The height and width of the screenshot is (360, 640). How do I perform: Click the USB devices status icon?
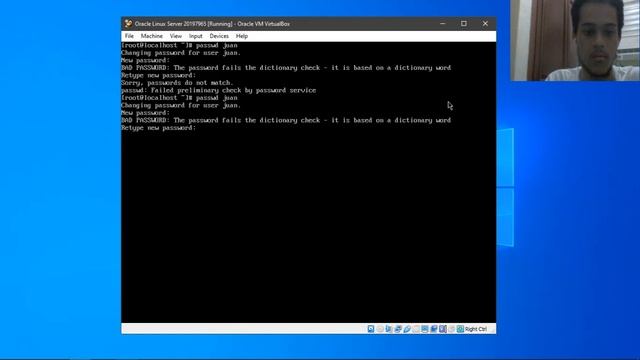(407, 329)
